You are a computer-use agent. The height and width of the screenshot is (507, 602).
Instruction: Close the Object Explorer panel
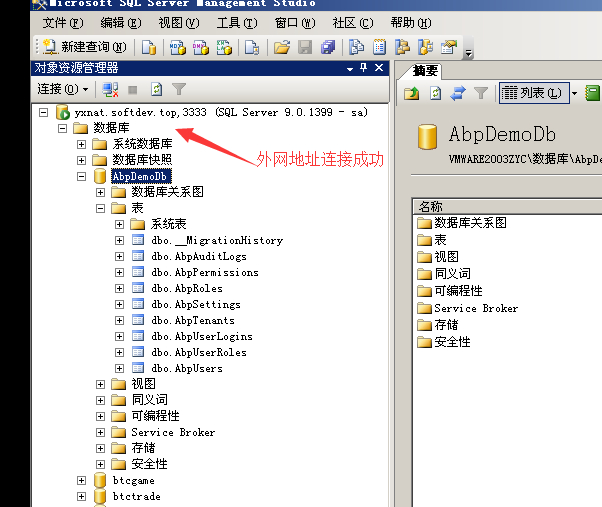(379, 68)
